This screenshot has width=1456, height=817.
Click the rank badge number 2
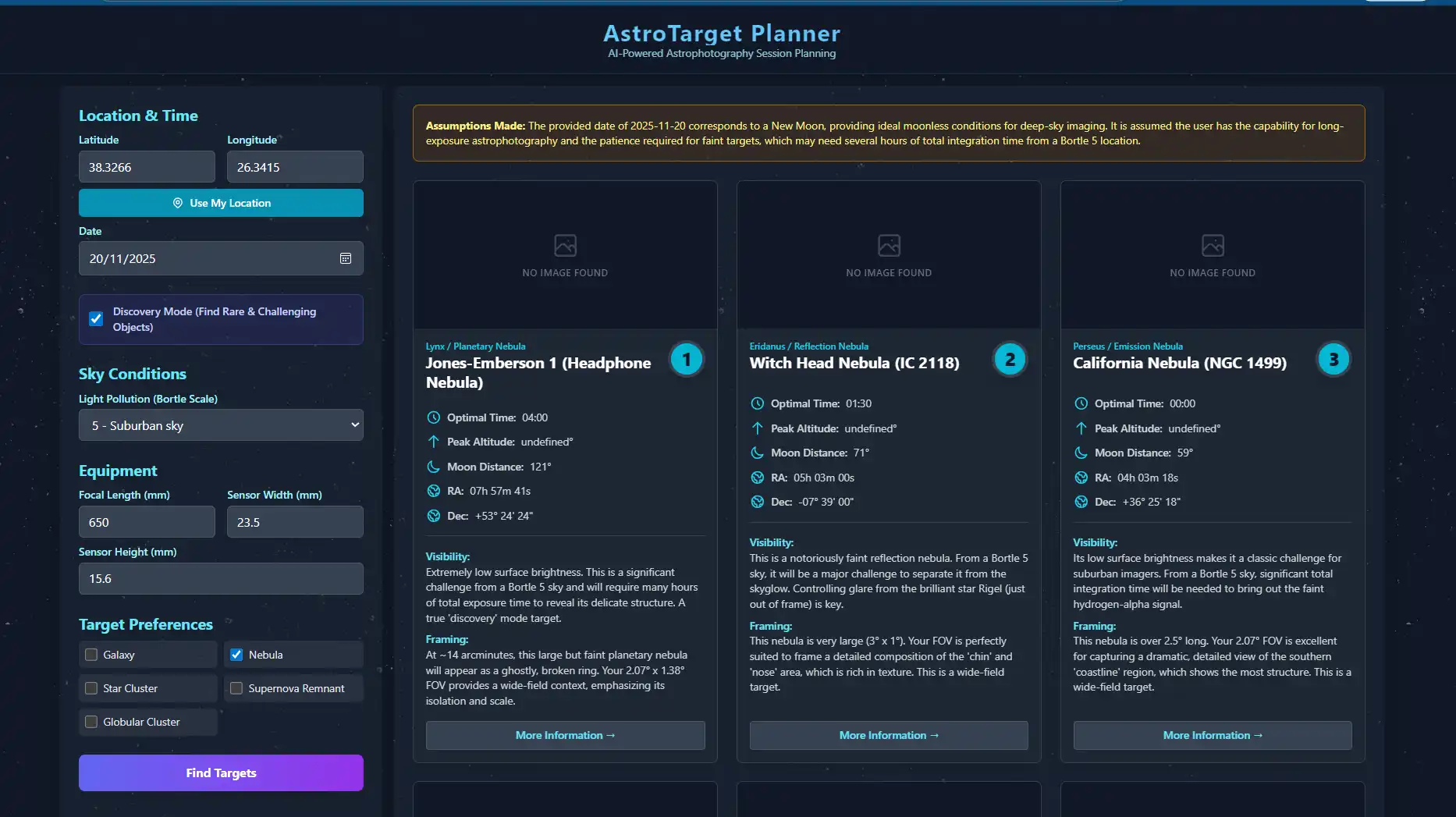tap(1010, 360)
